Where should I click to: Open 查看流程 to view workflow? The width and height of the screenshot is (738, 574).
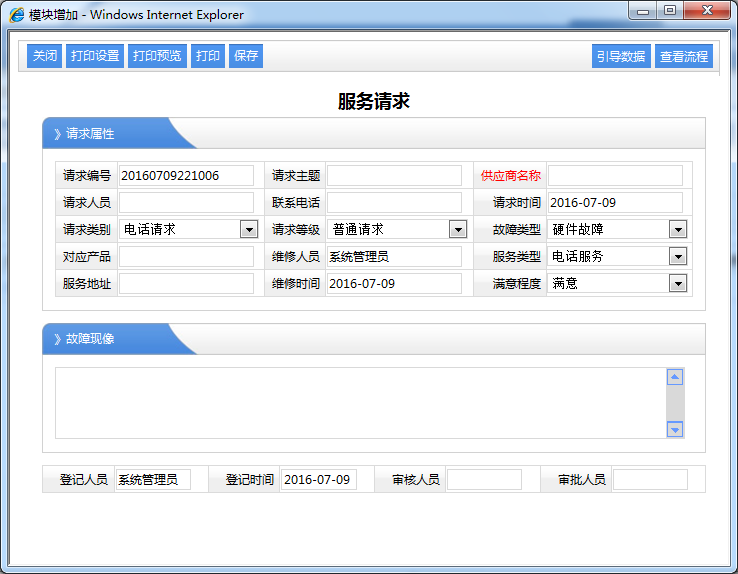coord(684,57)
